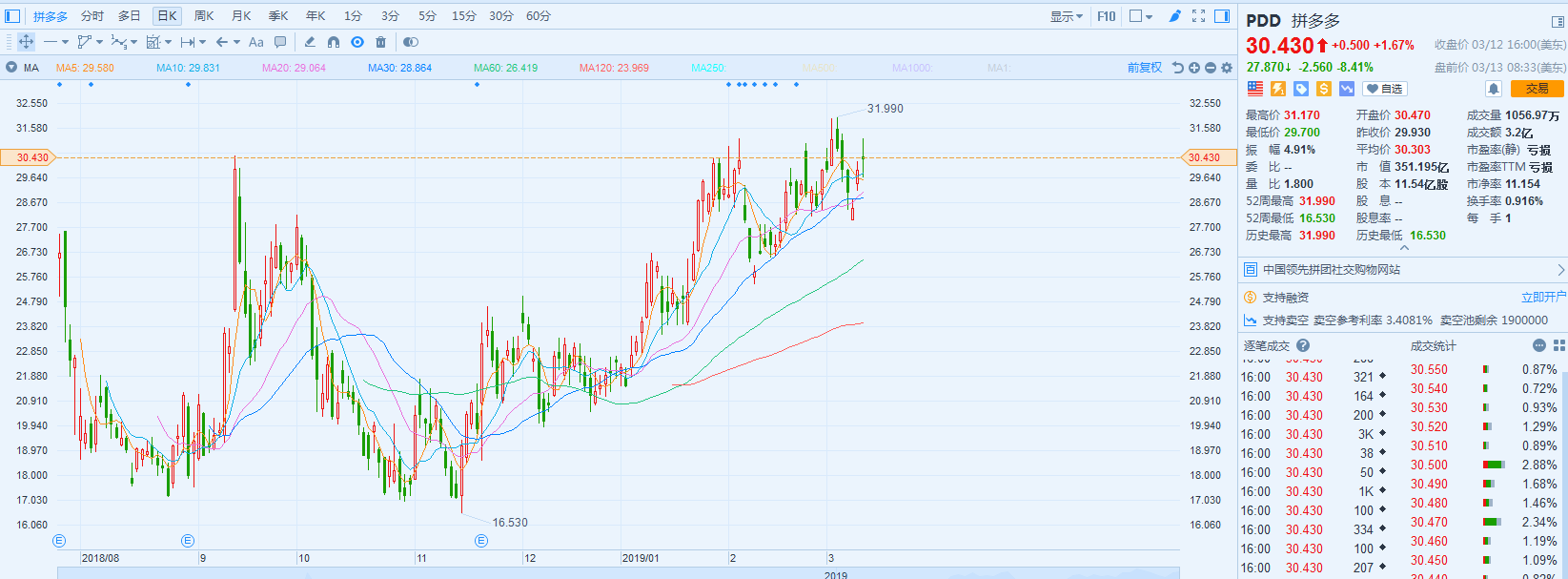Collapse the quote details up chevron
This screenshot has width=1568, height=579.
click(x=1404, y=248)
